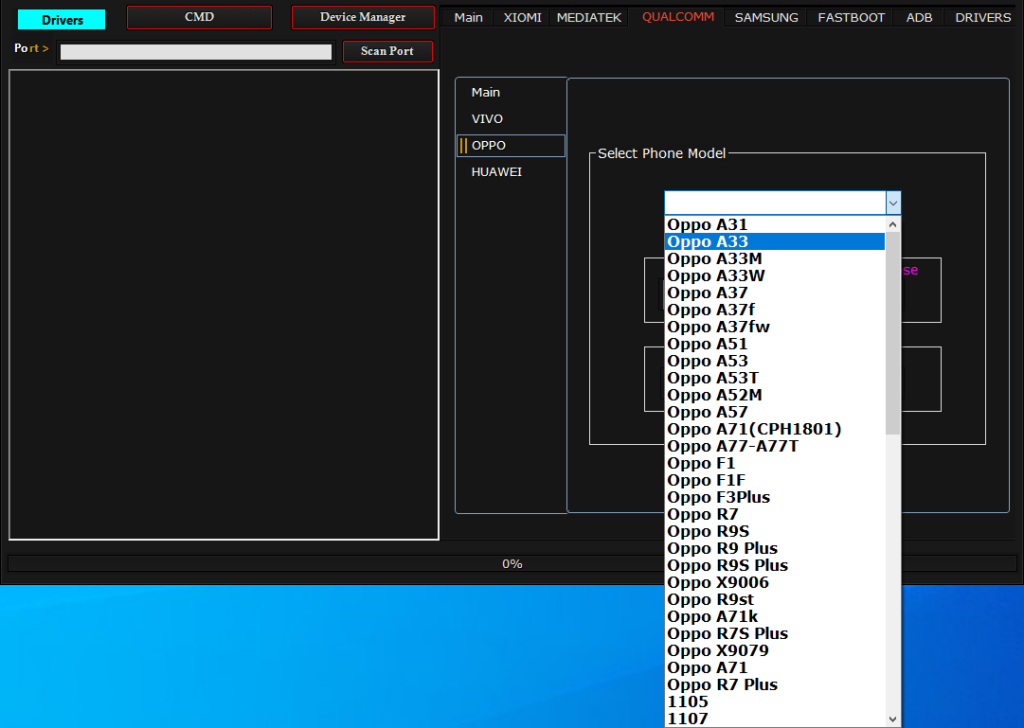Choose Oppo A71k from the list
1024x728 pixels.
(775, 616)
